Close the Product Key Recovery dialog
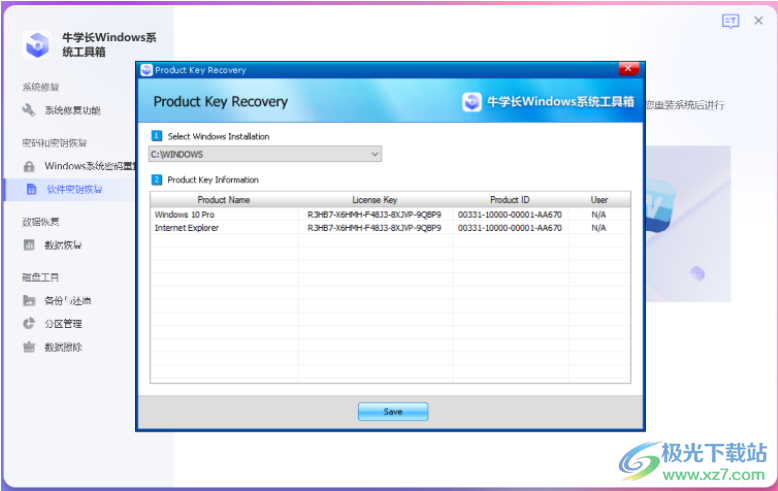Viewport: 778px width, 491px height. coord(628,68)
